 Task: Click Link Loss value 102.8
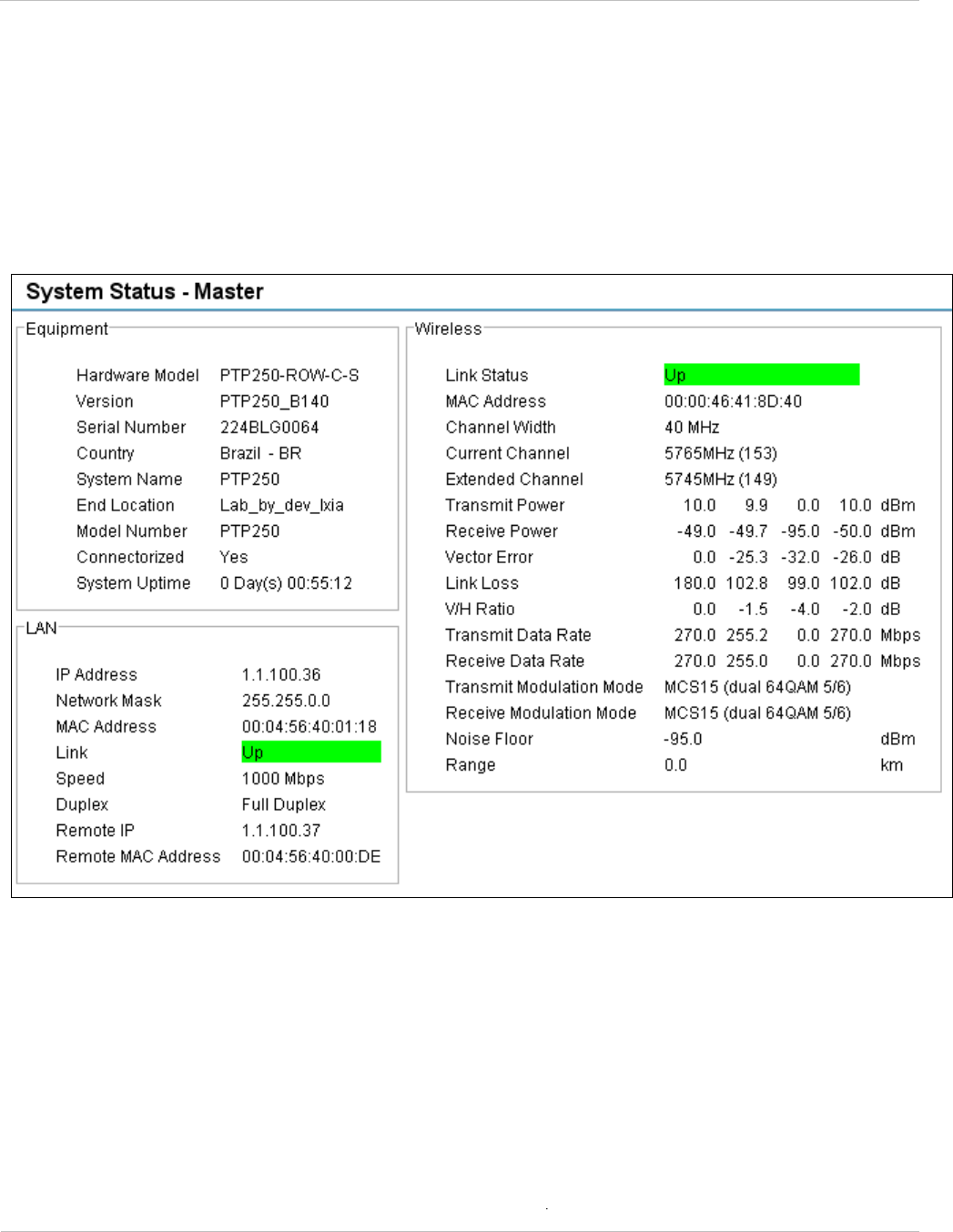coord(747,583)
